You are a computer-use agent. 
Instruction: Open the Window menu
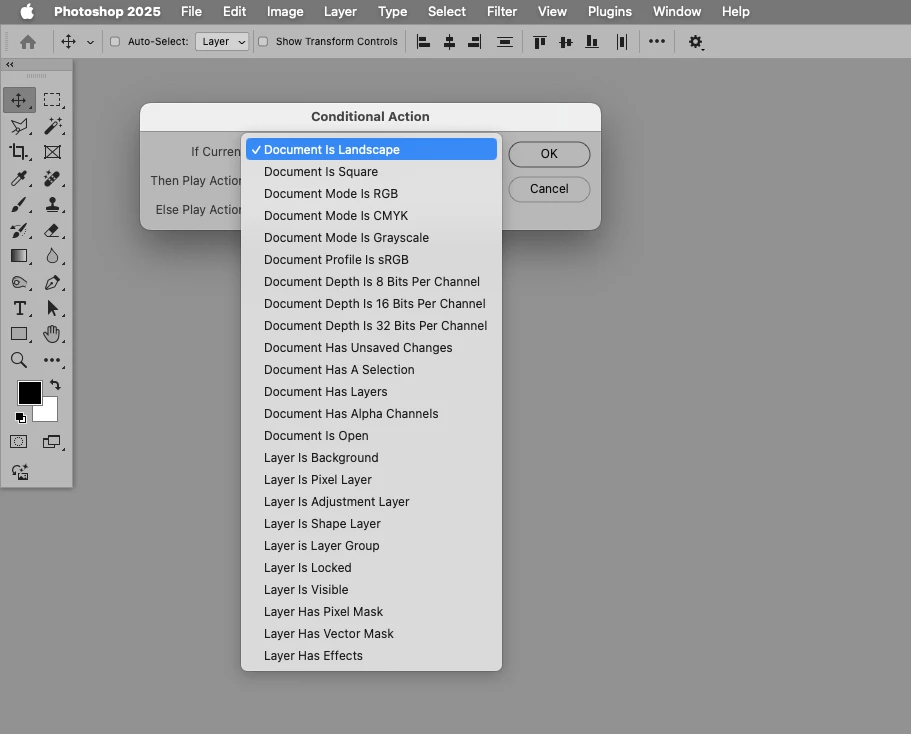[677, 12]
